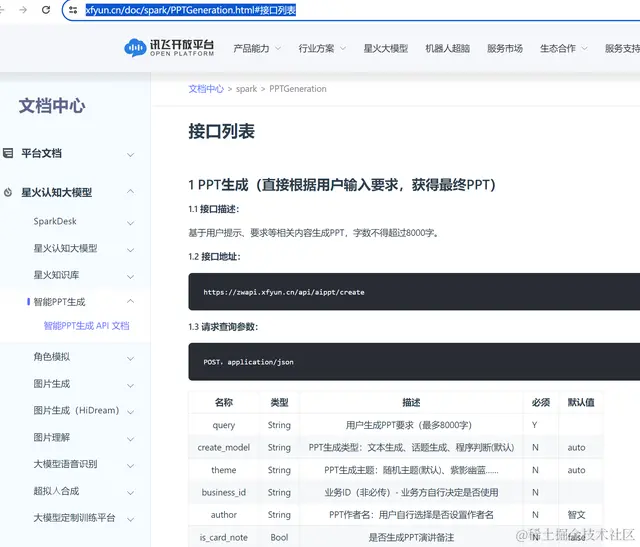Open 星火大模型 in the top navigation
640x547 pixels.
(386, 49)
